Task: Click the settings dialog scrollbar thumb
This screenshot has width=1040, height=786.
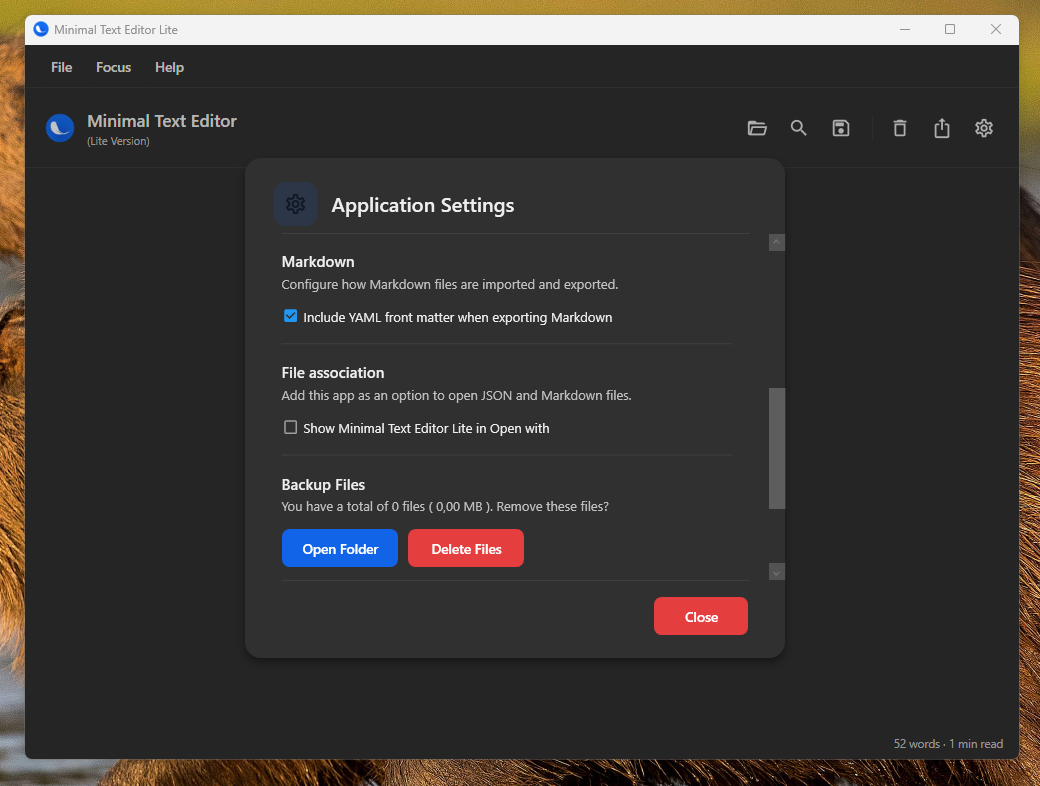Action: (x=777, y=448)
